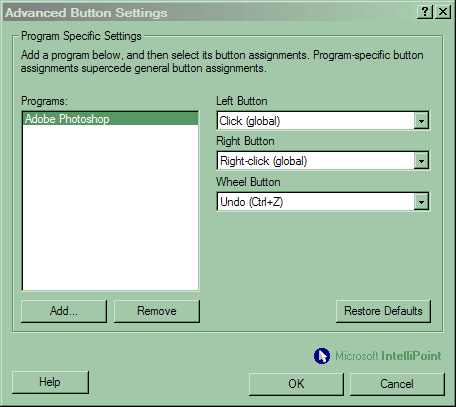Click the Microsoft IntelliPoint brand text
This screenshot has height=407, width=456.
point(388,356)
